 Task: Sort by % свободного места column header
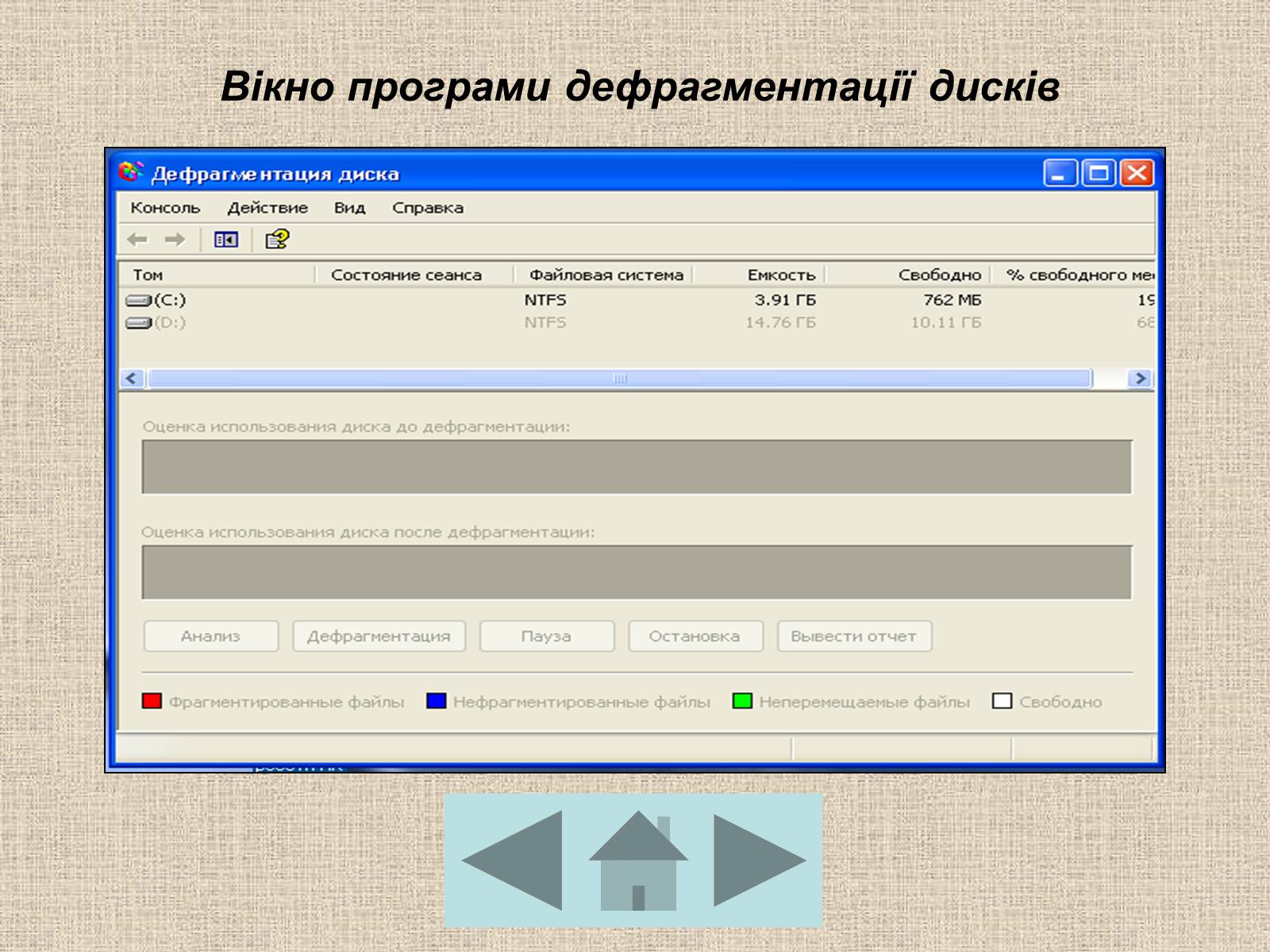point(1072,274)
